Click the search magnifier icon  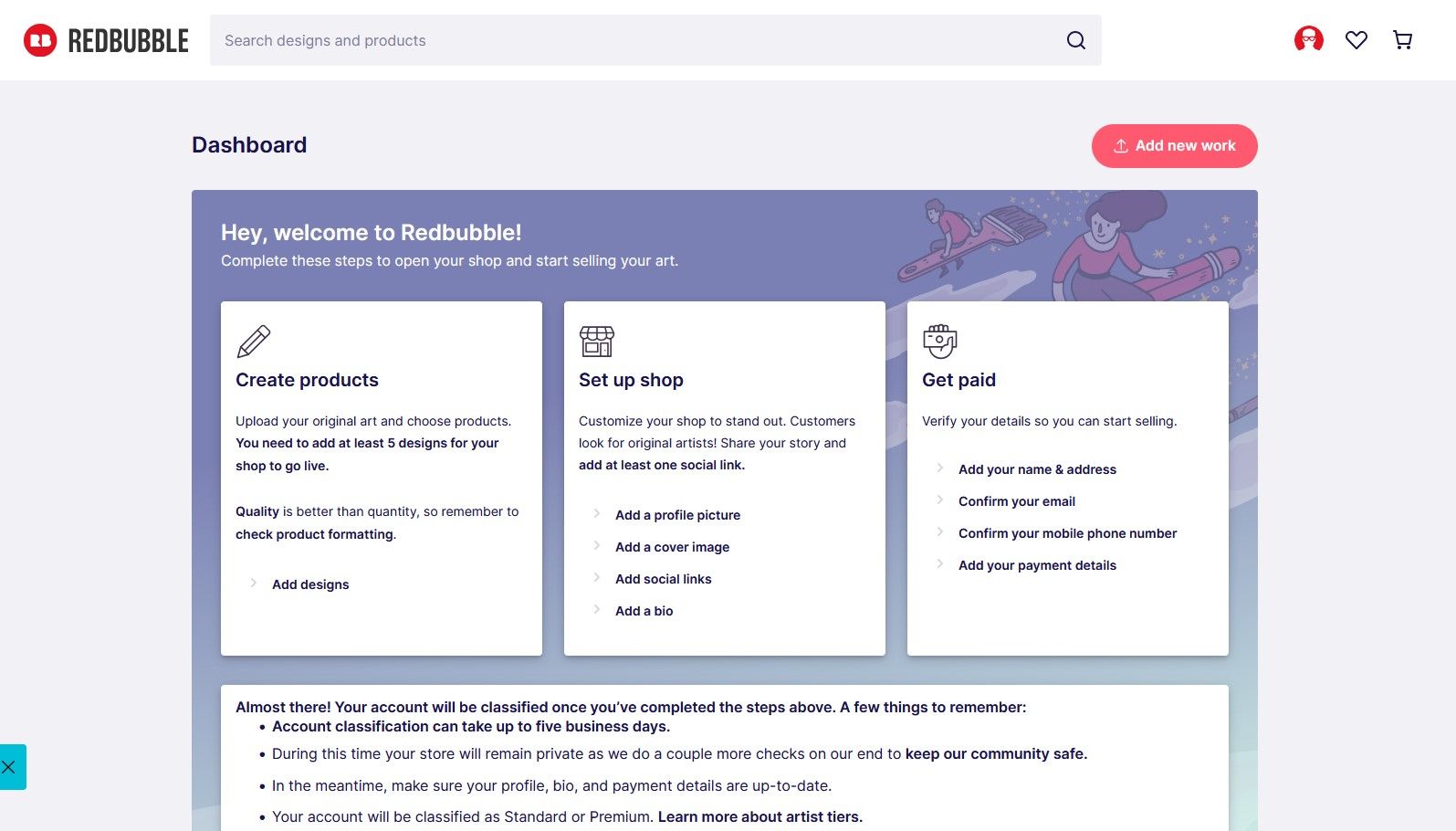click(x=1076, y=40)
